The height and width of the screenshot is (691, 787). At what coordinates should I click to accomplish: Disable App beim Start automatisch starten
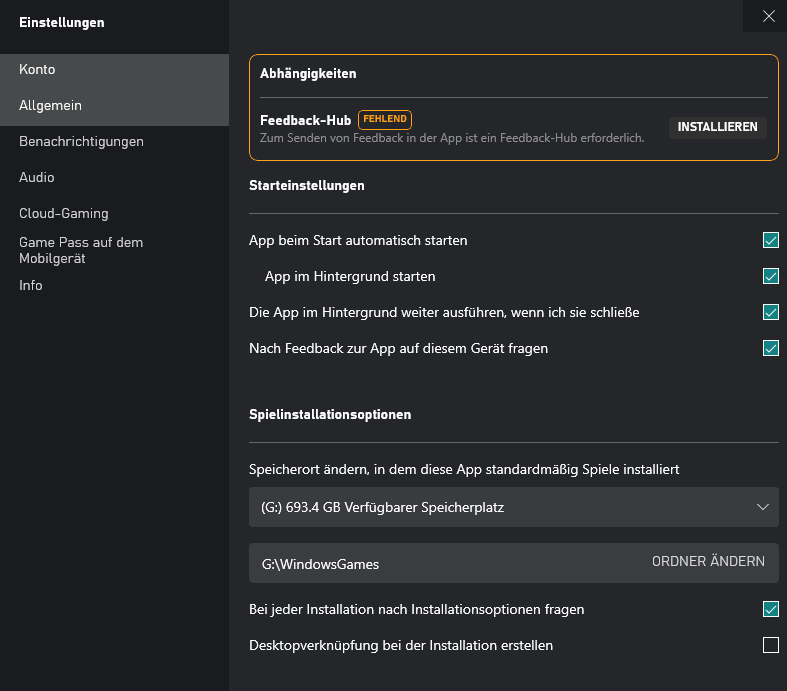pyautogui.click(x=770, y=240)
